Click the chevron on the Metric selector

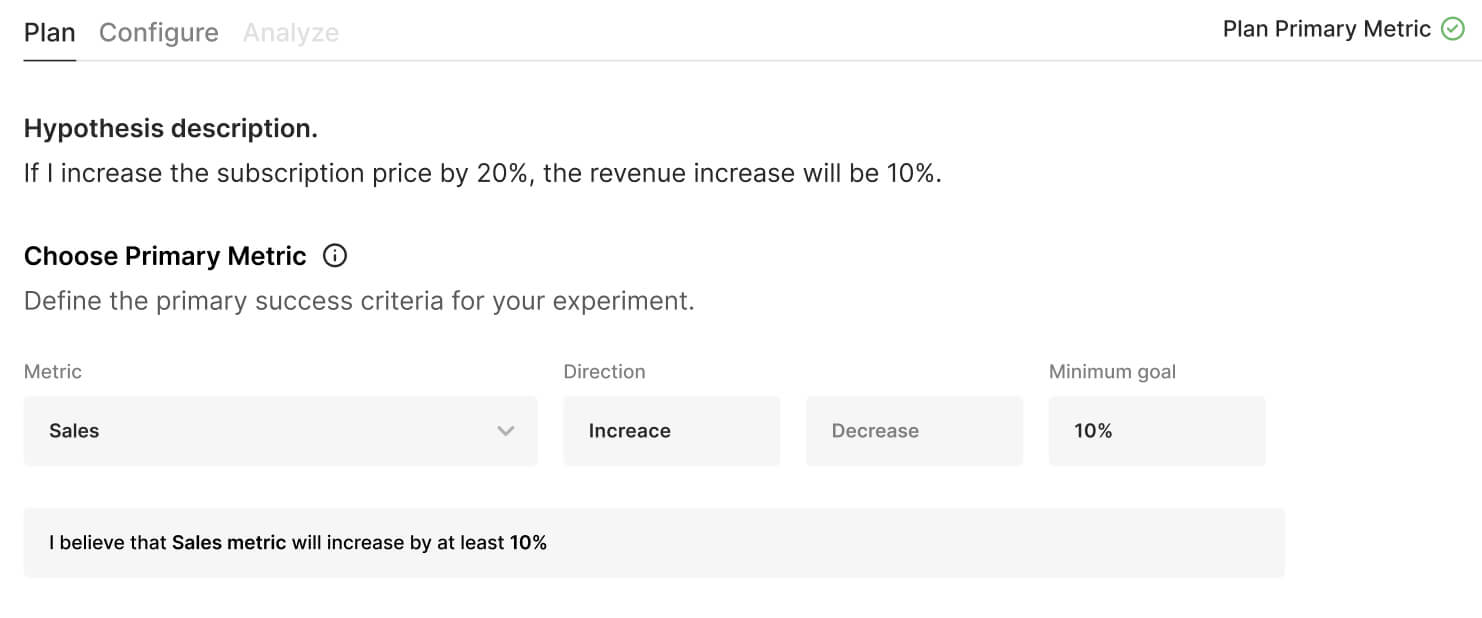point(506,431)
